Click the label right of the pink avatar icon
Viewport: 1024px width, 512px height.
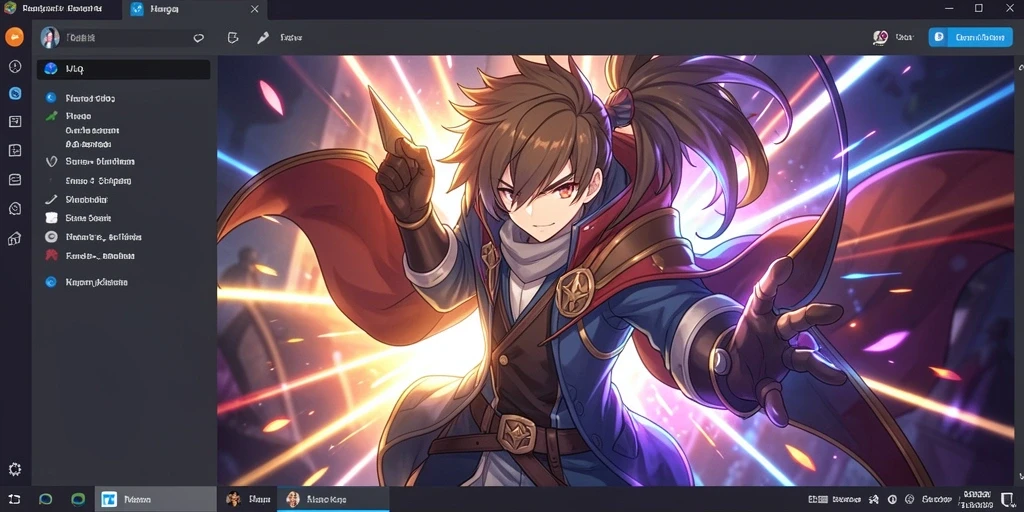point(904,38)
